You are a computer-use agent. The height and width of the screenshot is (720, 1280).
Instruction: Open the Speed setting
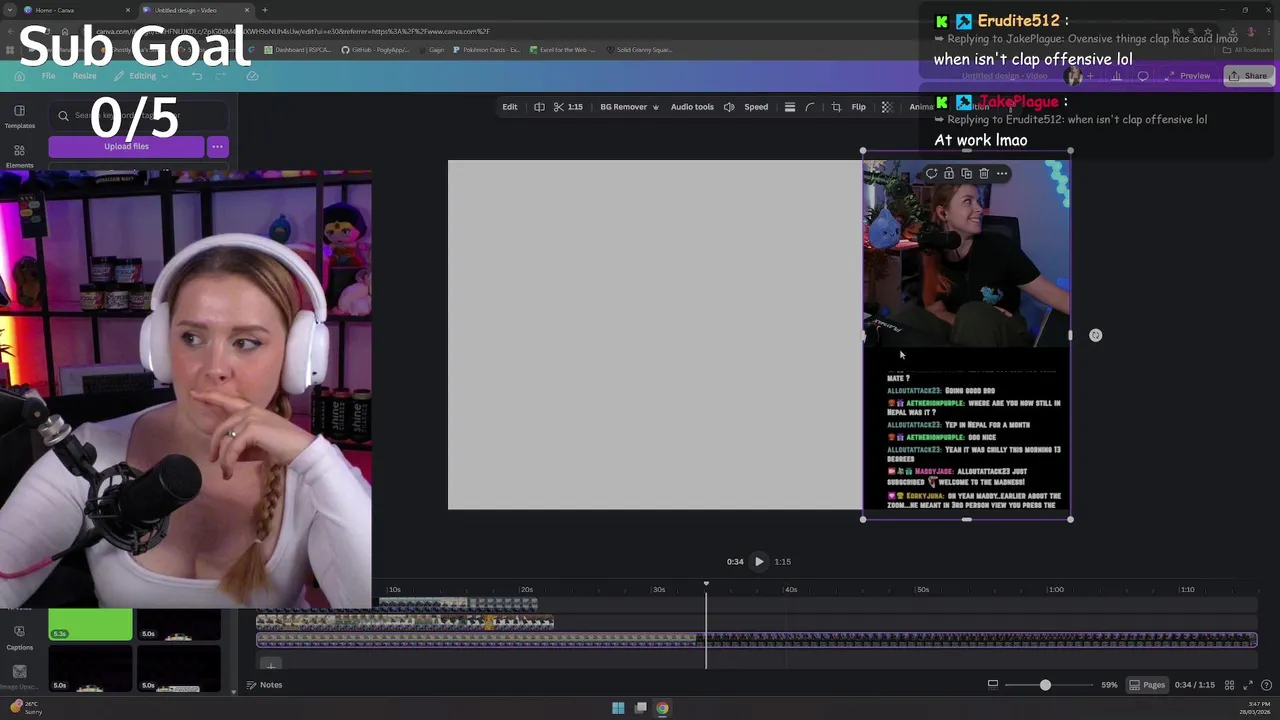[756, 107]
